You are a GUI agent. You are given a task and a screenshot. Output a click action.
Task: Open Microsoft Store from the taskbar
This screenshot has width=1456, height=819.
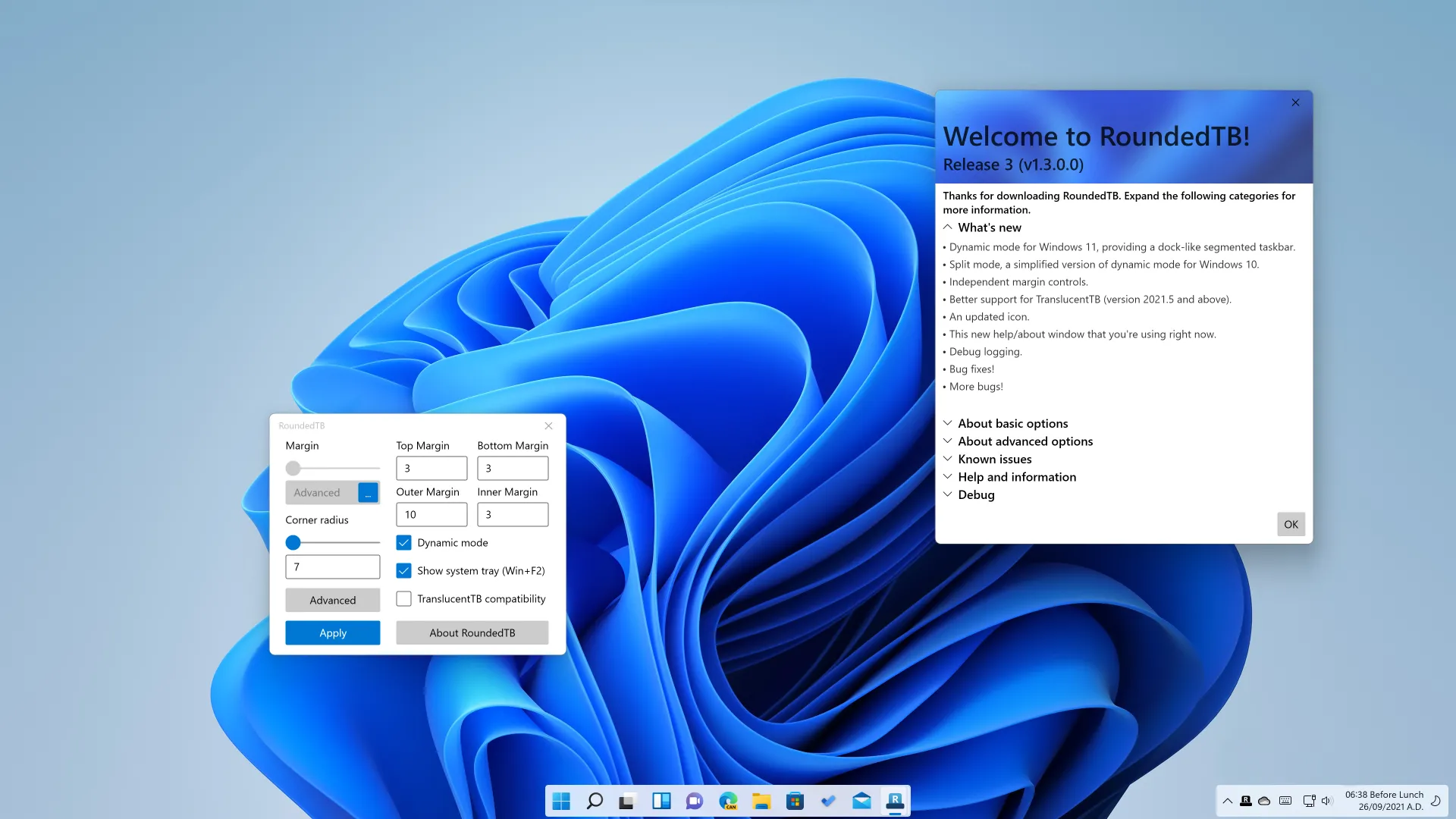point(795,802)
